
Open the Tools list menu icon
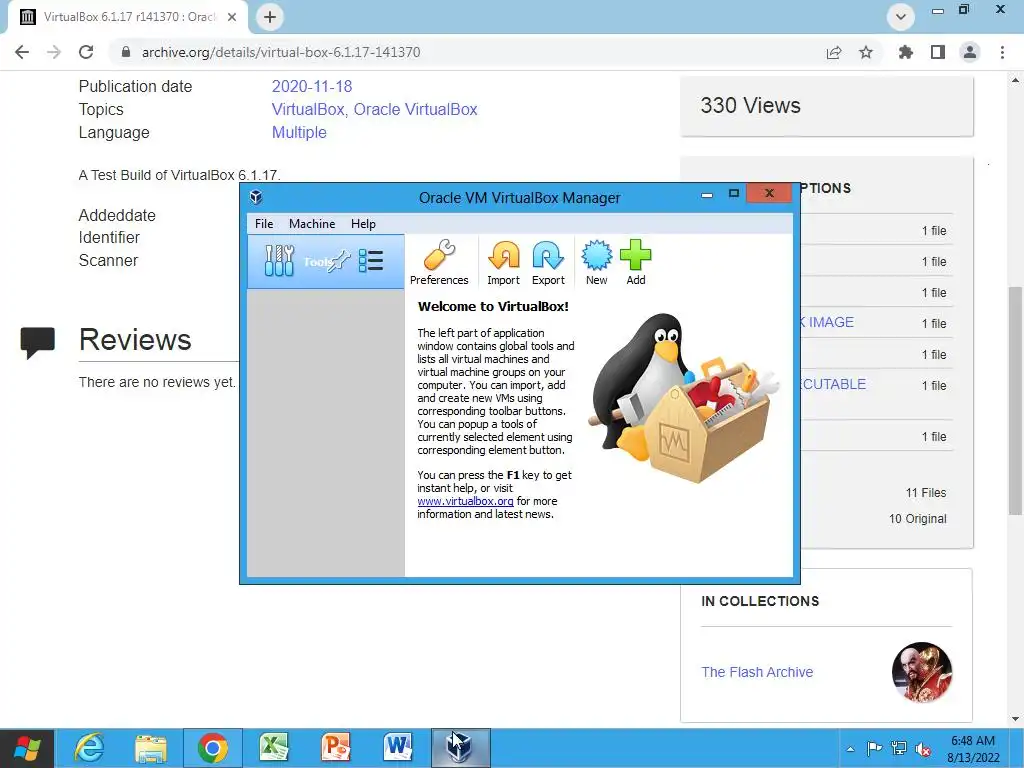click(371, 261)
